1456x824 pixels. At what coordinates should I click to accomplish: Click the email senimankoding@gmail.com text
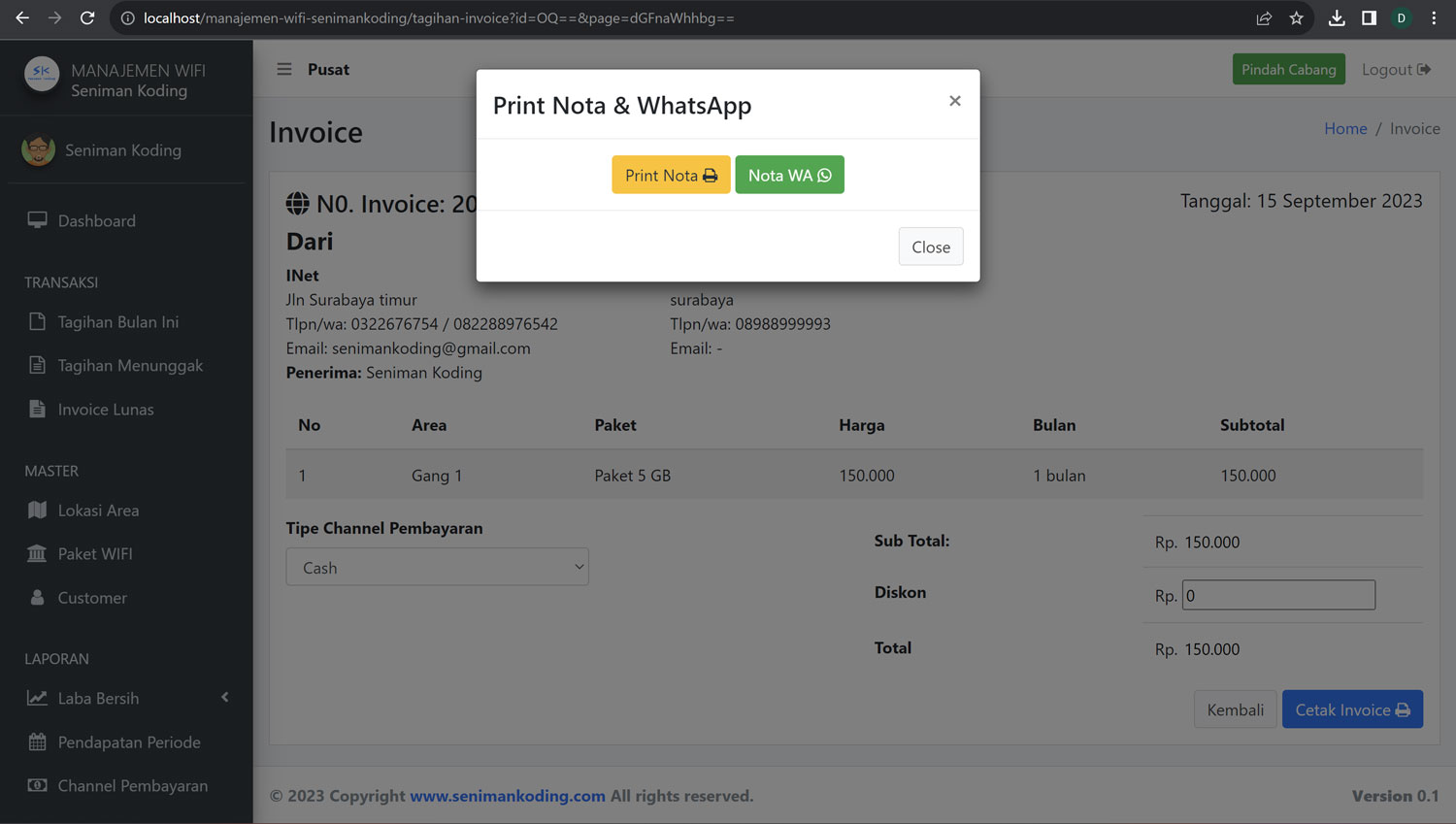click(431, 347)
